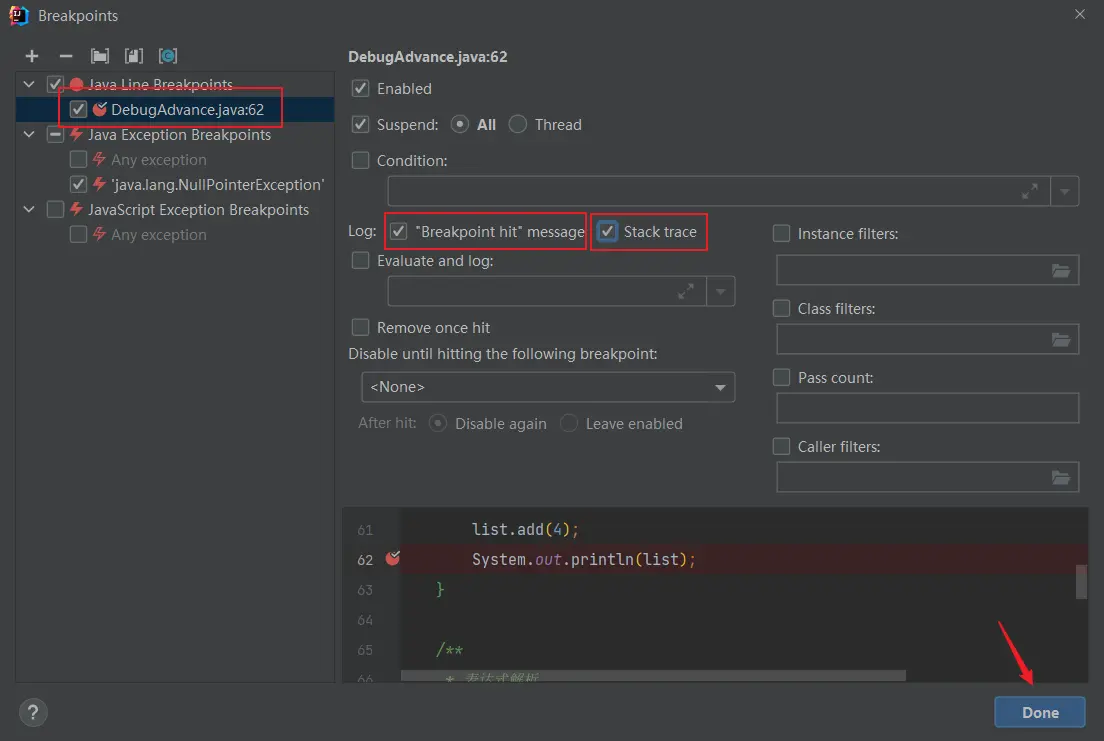Screen dimensions: 1104x741
Task: Select Leave enabled radio button
Action: pyautogui.click(x=569, y=423)
